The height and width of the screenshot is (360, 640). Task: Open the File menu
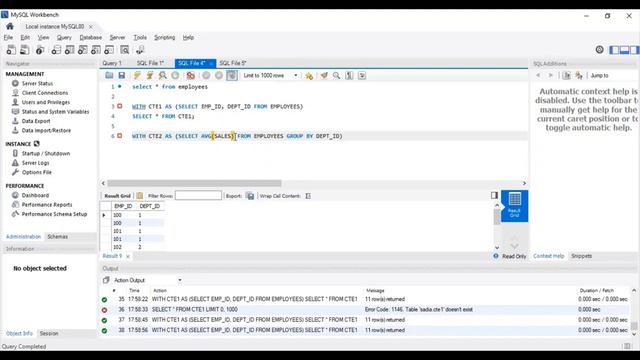(x=8, y=37)
